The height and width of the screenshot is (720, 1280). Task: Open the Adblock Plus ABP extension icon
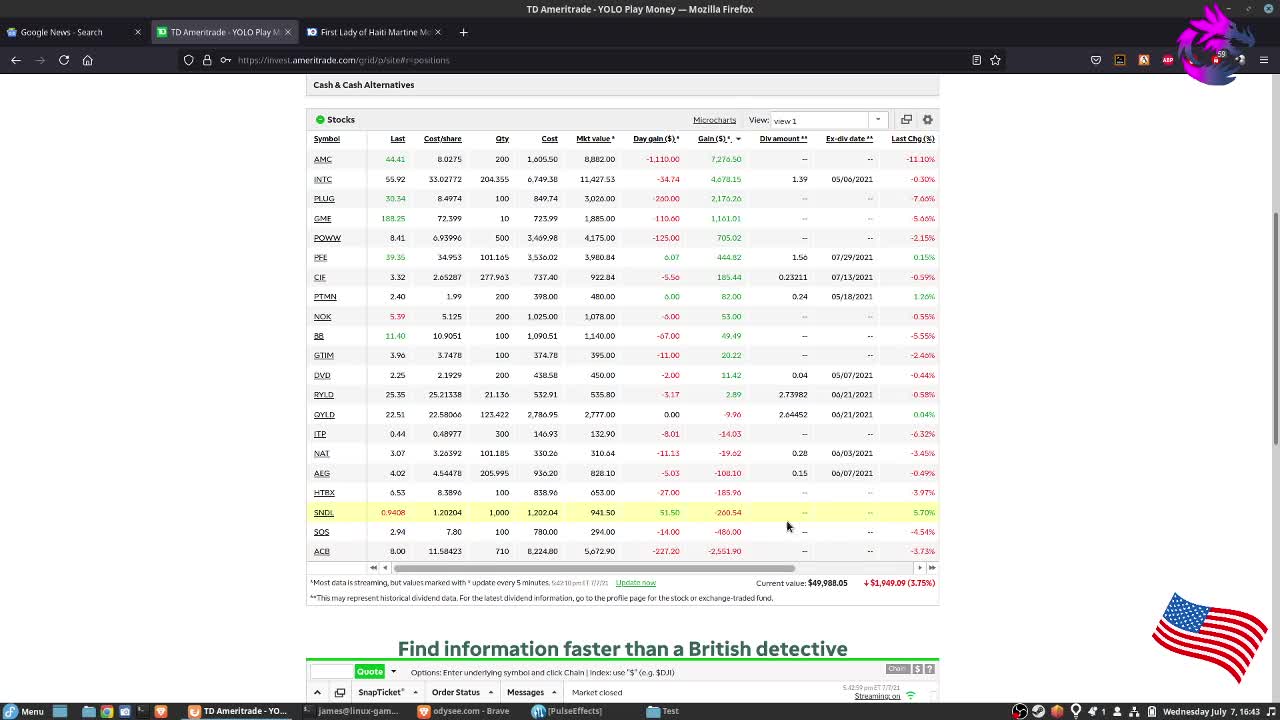pos(1168,60)
